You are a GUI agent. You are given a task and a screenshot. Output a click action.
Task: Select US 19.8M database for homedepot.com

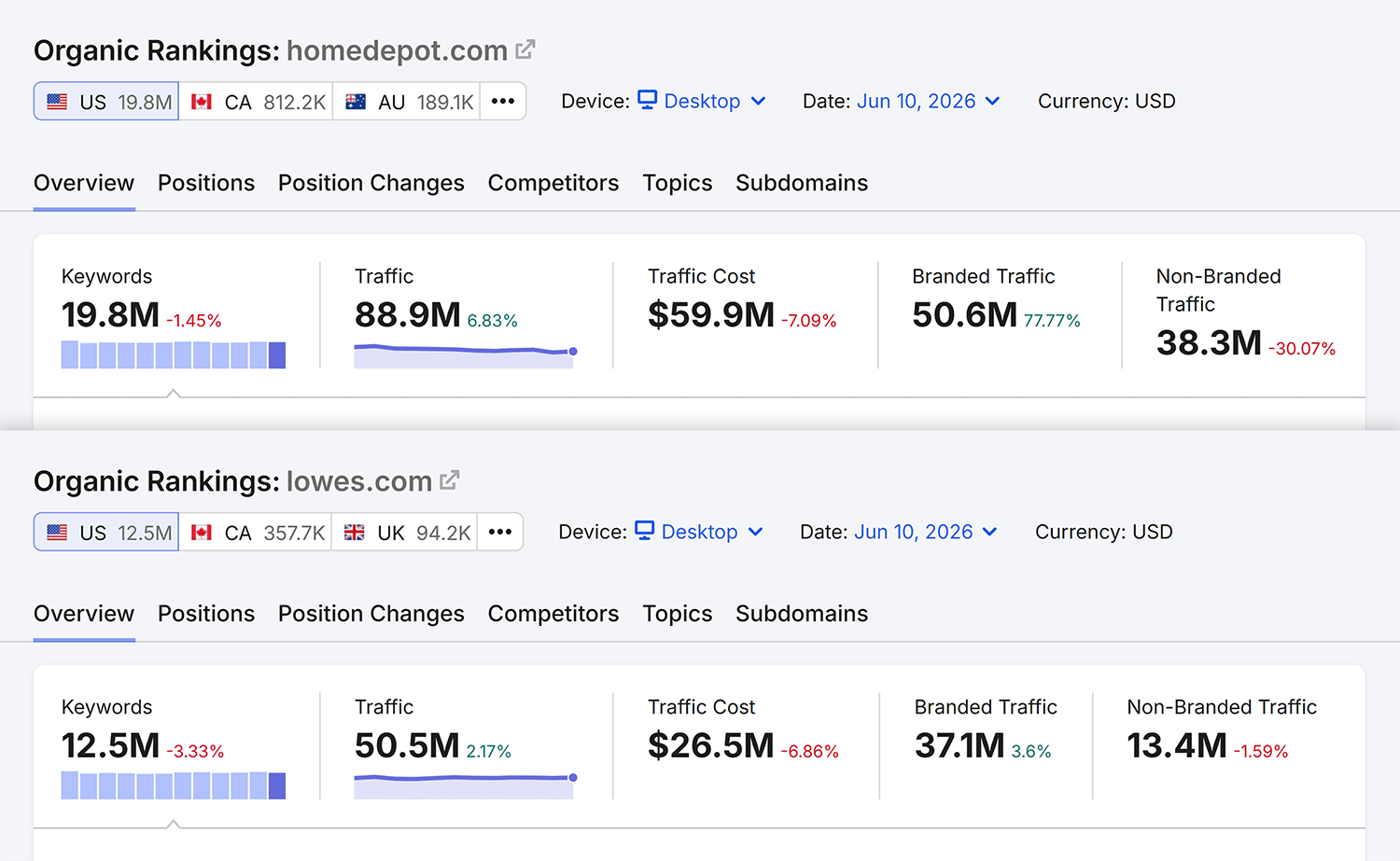point(106,102)
